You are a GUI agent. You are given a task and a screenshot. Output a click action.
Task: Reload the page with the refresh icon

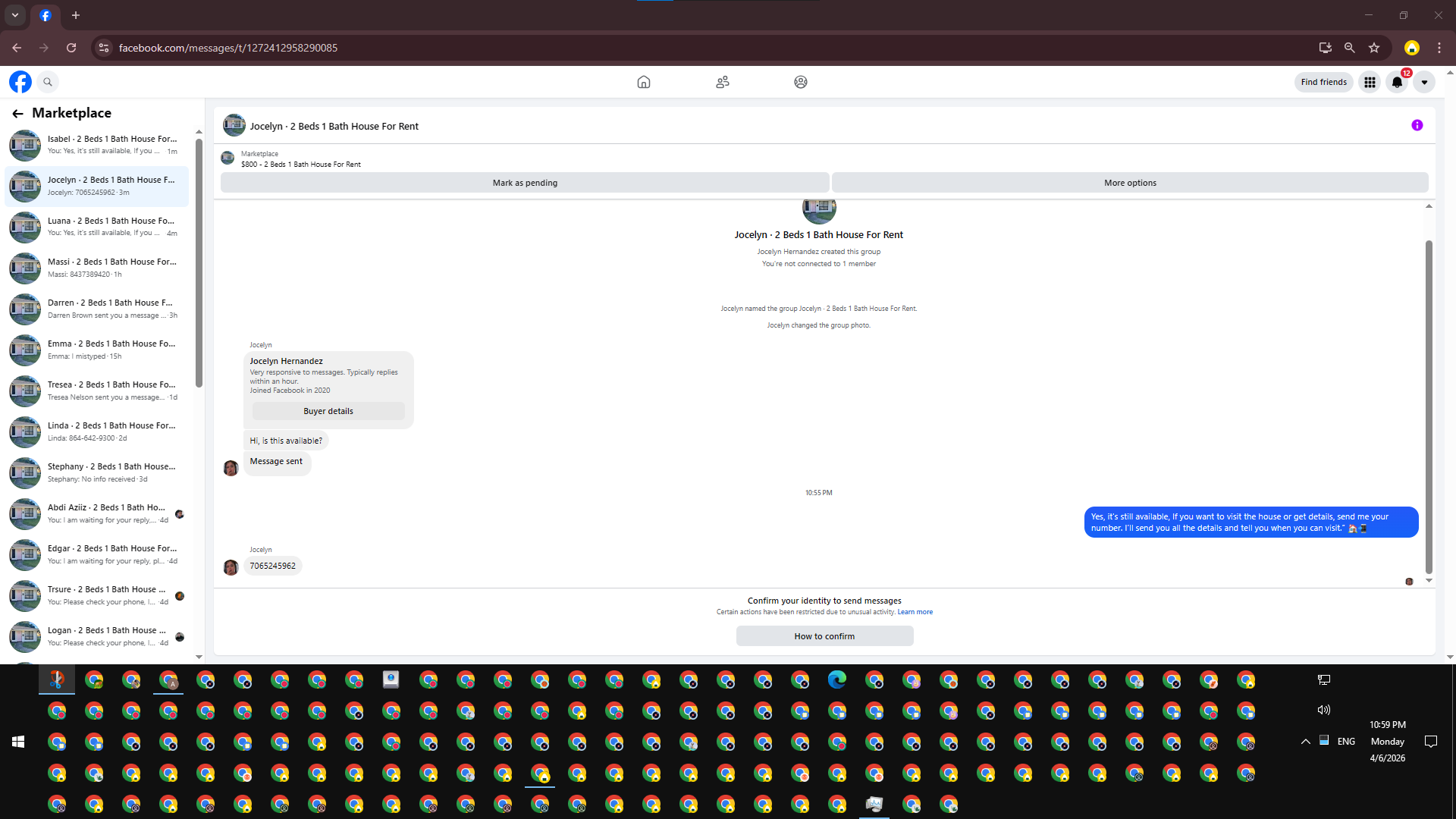[x=71, y=48]
